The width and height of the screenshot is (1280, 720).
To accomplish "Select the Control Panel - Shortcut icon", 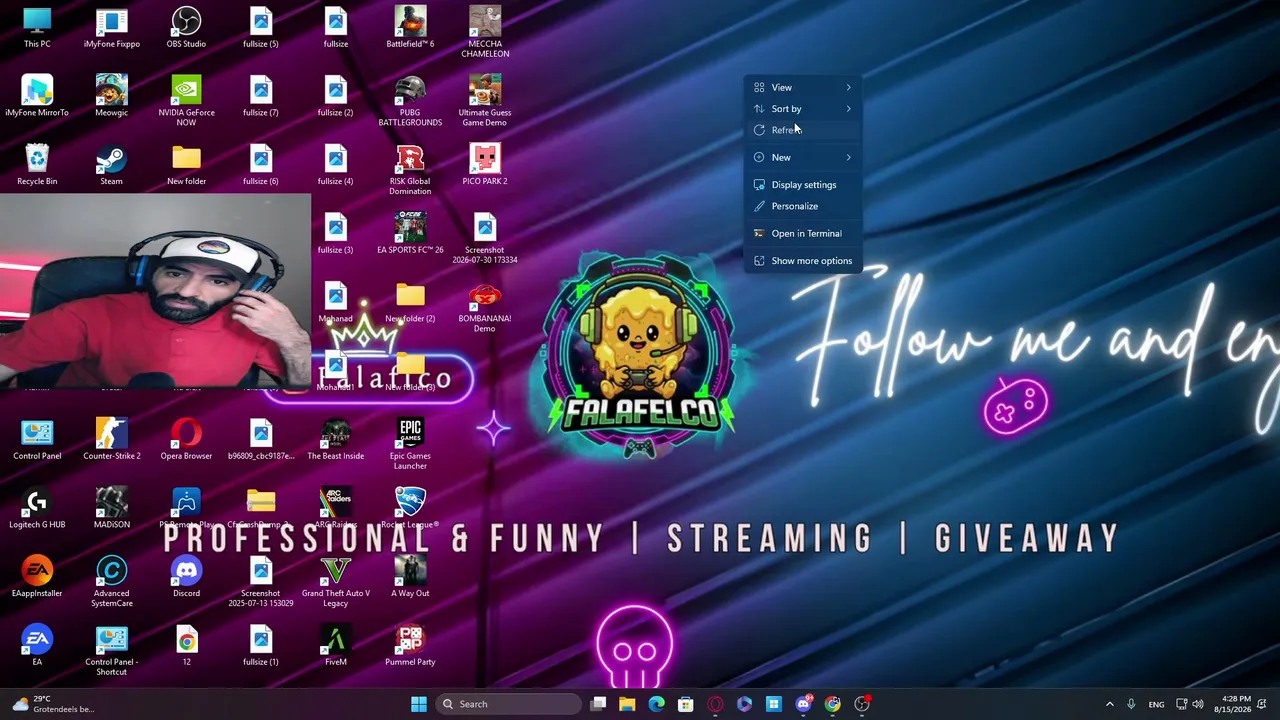I will (x=112, y=650).
